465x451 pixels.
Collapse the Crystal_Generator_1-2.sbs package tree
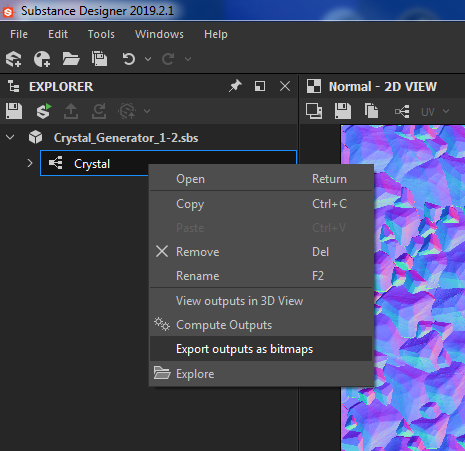10,137
